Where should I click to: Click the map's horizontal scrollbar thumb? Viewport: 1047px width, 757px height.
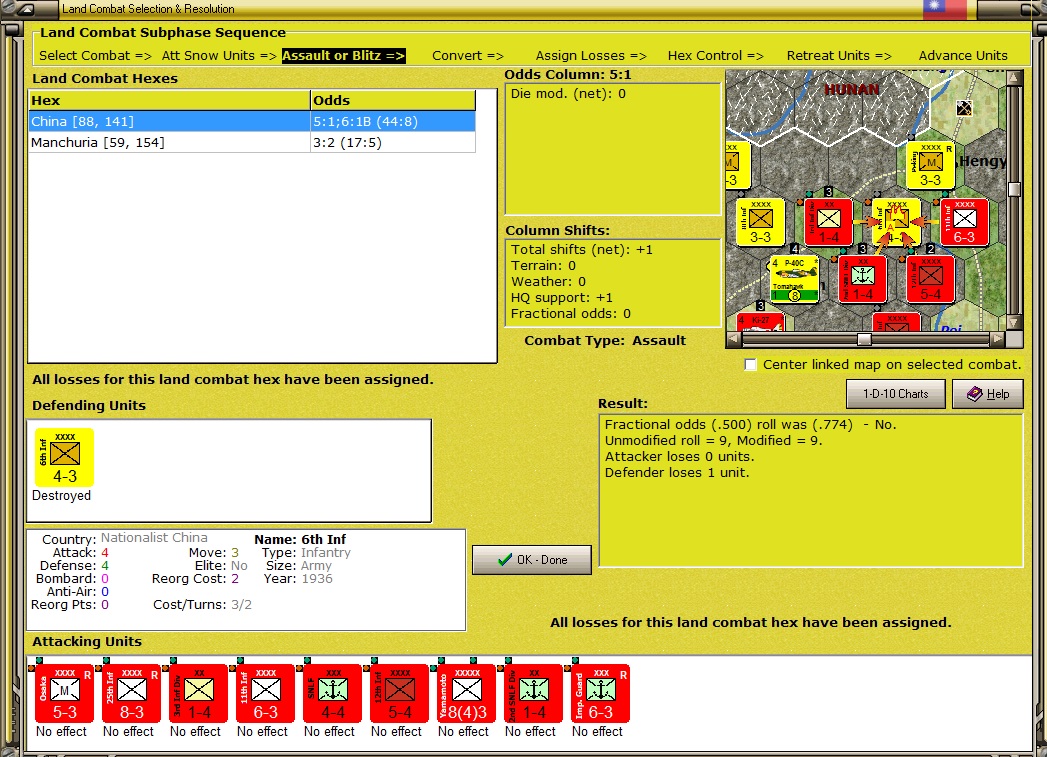(864, 339)
